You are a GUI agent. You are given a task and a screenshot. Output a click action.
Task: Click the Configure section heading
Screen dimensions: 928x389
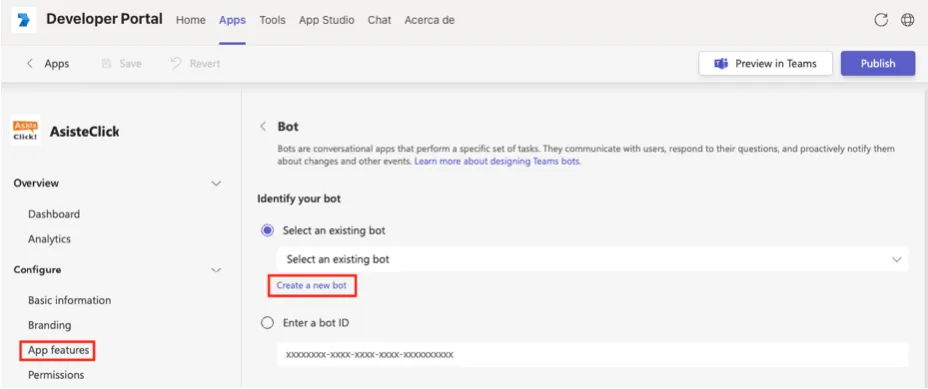tap(37, 270)
